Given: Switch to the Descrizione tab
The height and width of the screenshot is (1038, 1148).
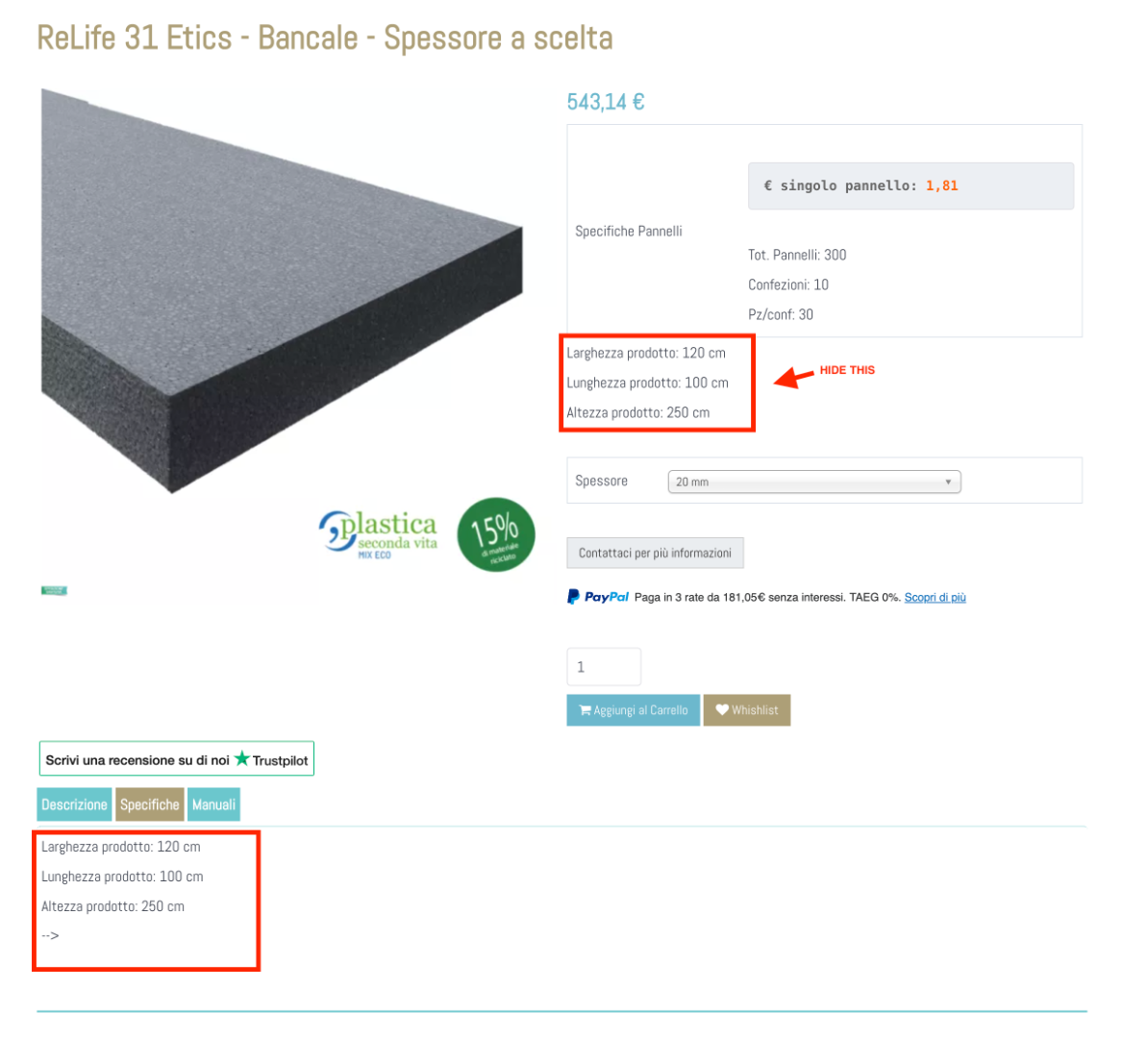Looking at the screenshot, I should tap(74, 804).
